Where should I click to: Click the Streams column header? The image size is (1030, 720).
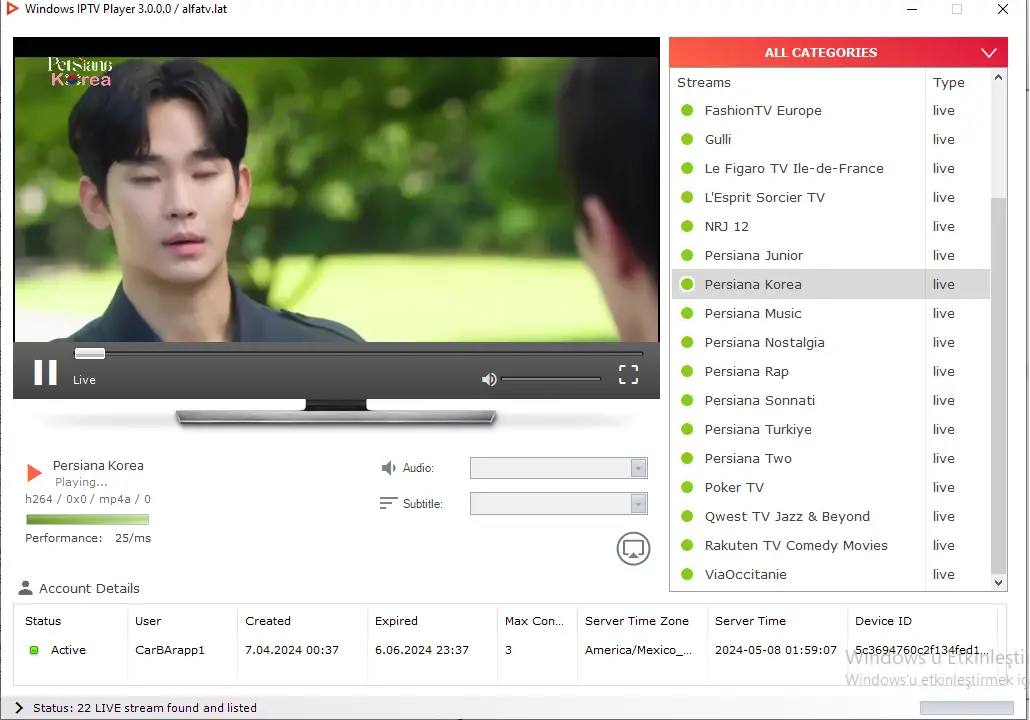tap(704, 82)
